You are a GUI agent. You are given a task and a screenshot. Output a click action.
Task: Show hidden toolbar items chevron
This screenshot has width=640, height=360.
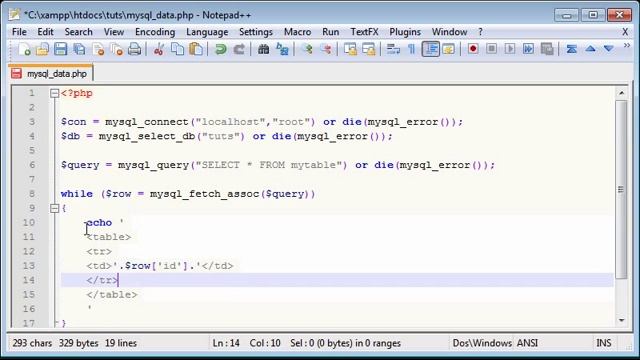pos(627,46)
